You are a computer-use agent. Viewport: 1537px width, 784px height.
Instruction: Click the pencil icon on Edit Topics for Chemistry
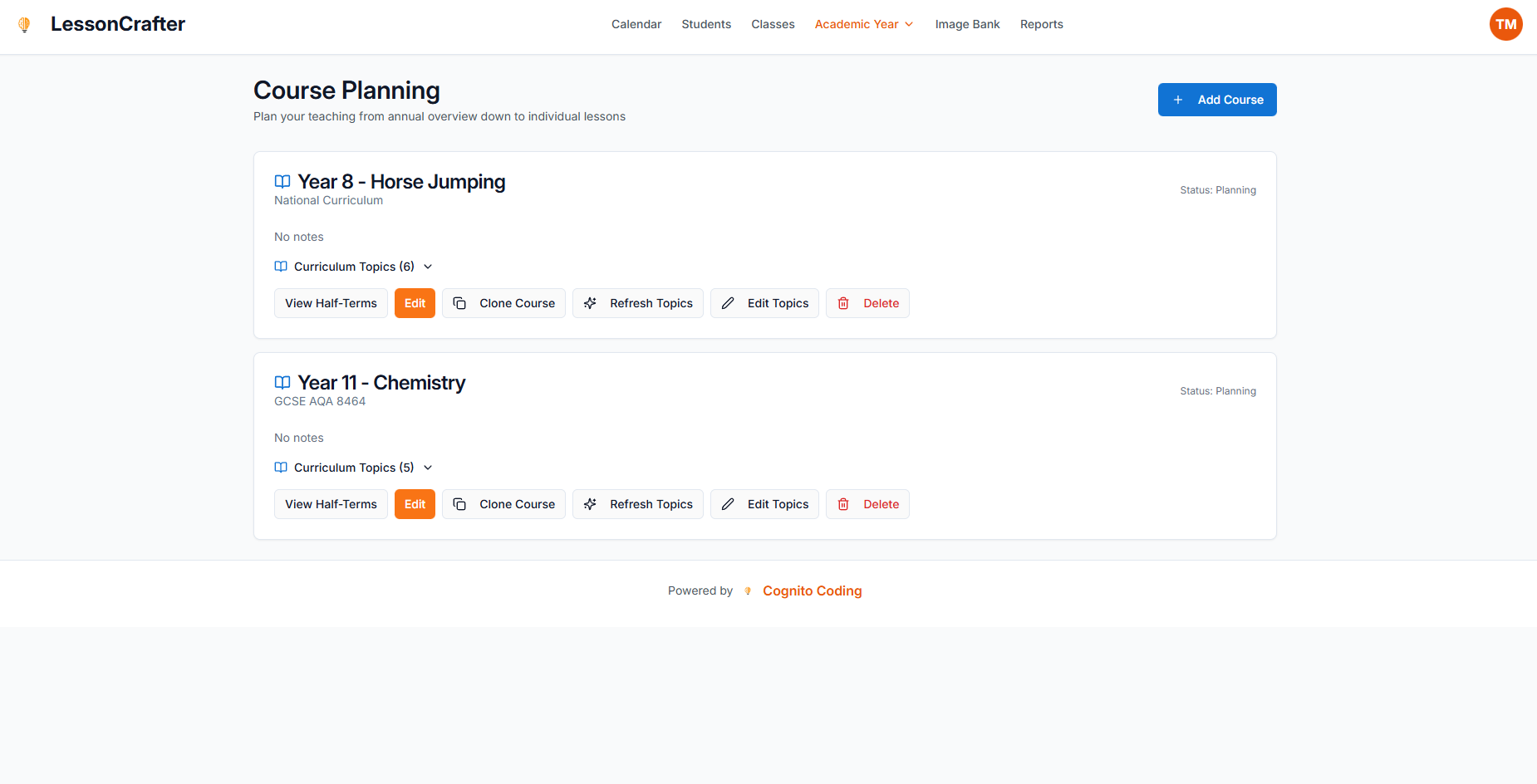pos(728,504)
